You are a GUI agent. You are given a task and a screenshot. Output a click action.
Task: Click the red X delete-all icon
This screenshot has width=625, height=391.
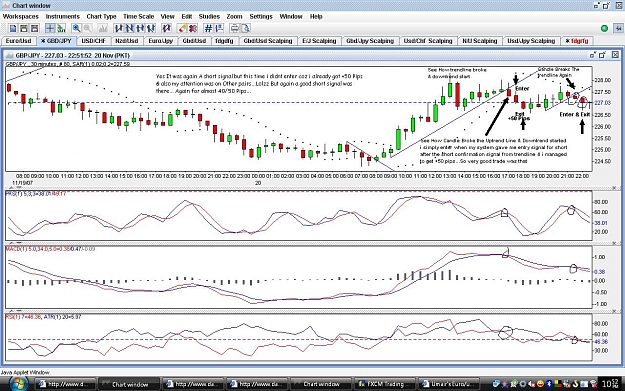tap(193, 28)
